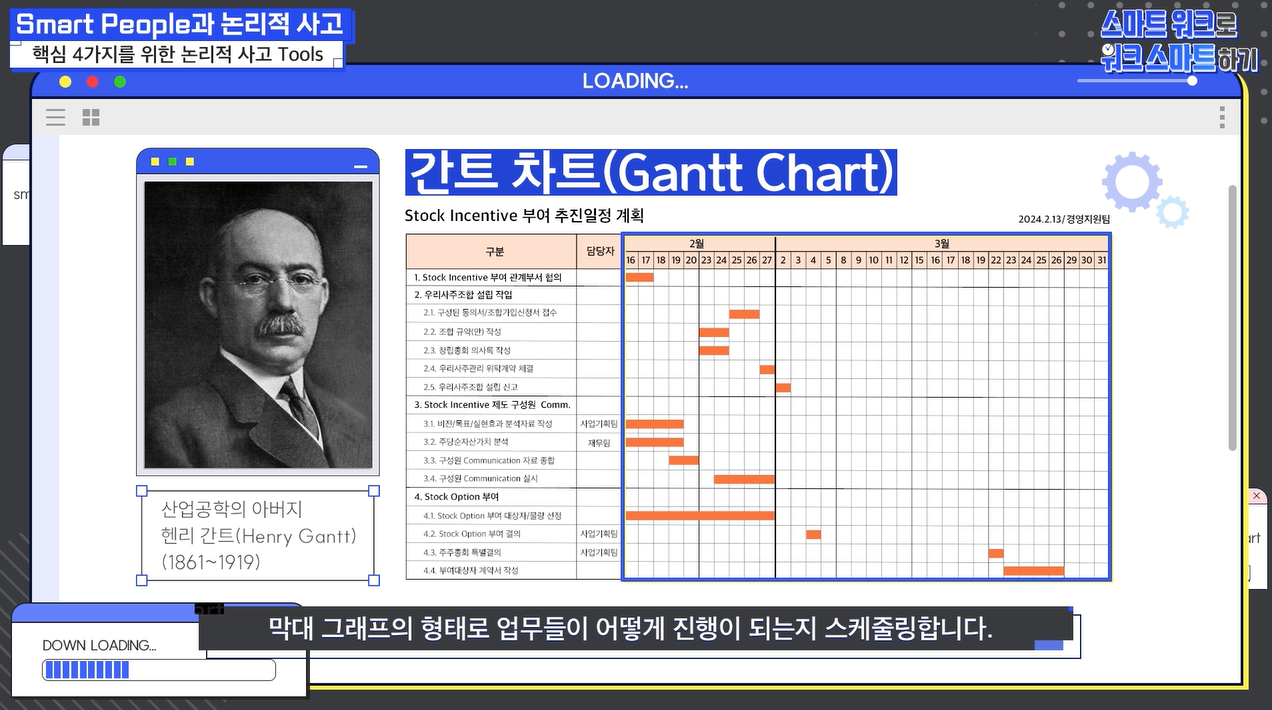This screenshot has height=710, width=1272.
Task: Click the grid view icon
Action: [x=91, y=117]
